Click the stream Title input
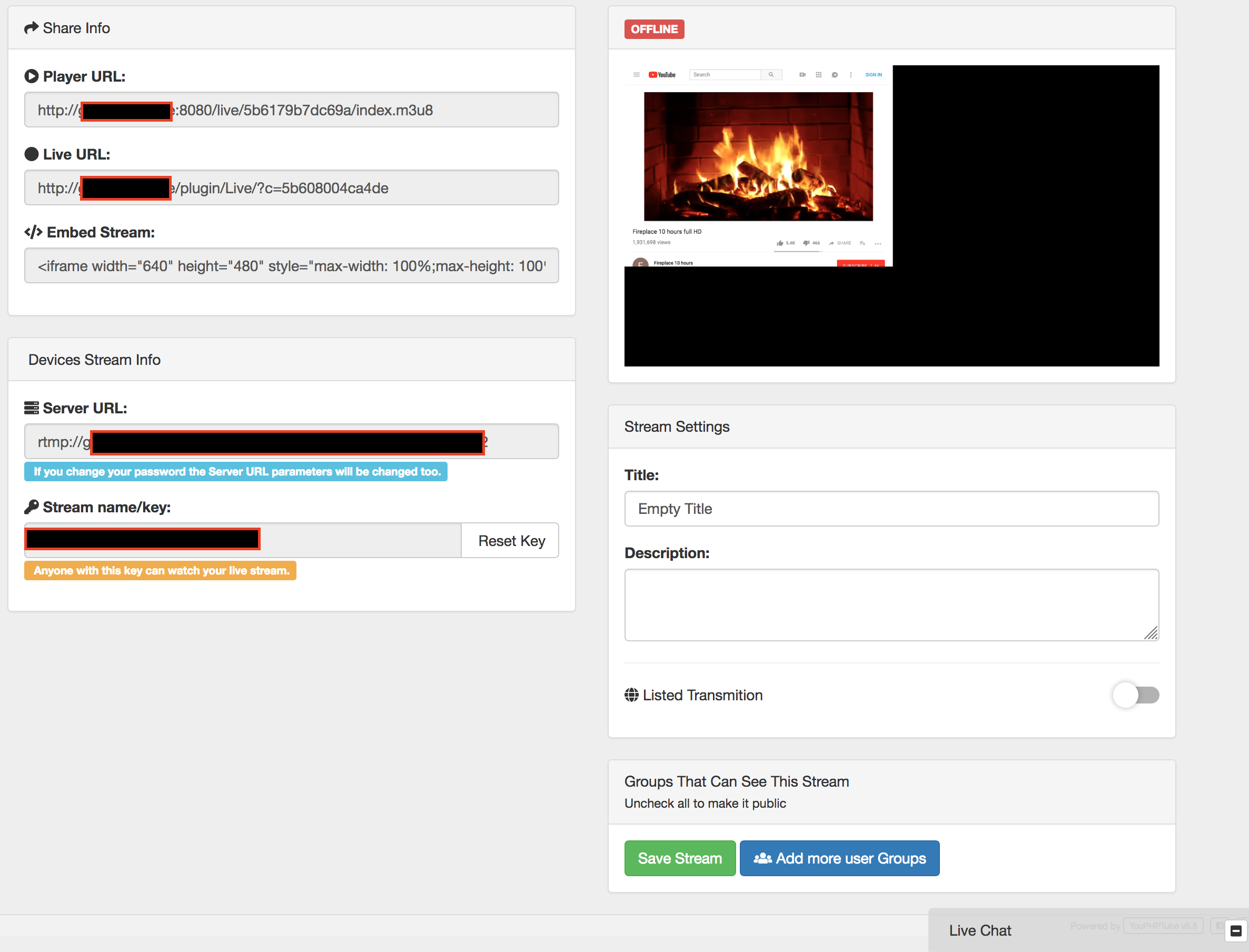Screen dimensions: 1249x952 click(x=891, y=509)
